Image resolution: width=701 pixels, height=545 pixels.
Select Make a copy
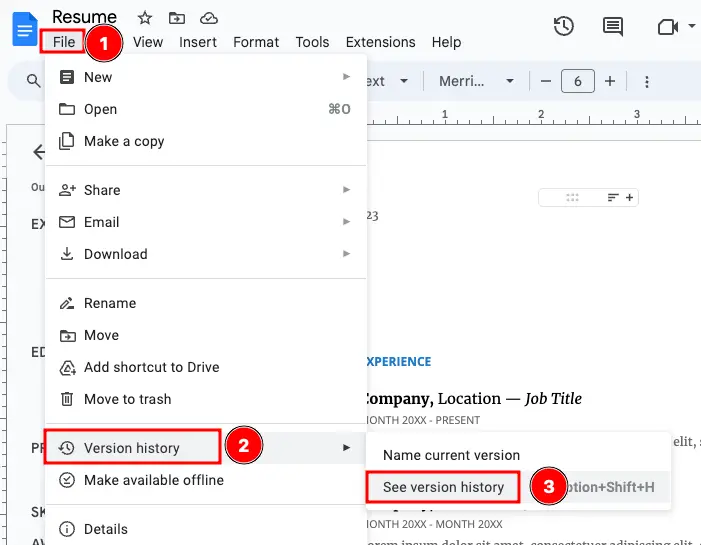pyautogui.click(x=206, y=141)
